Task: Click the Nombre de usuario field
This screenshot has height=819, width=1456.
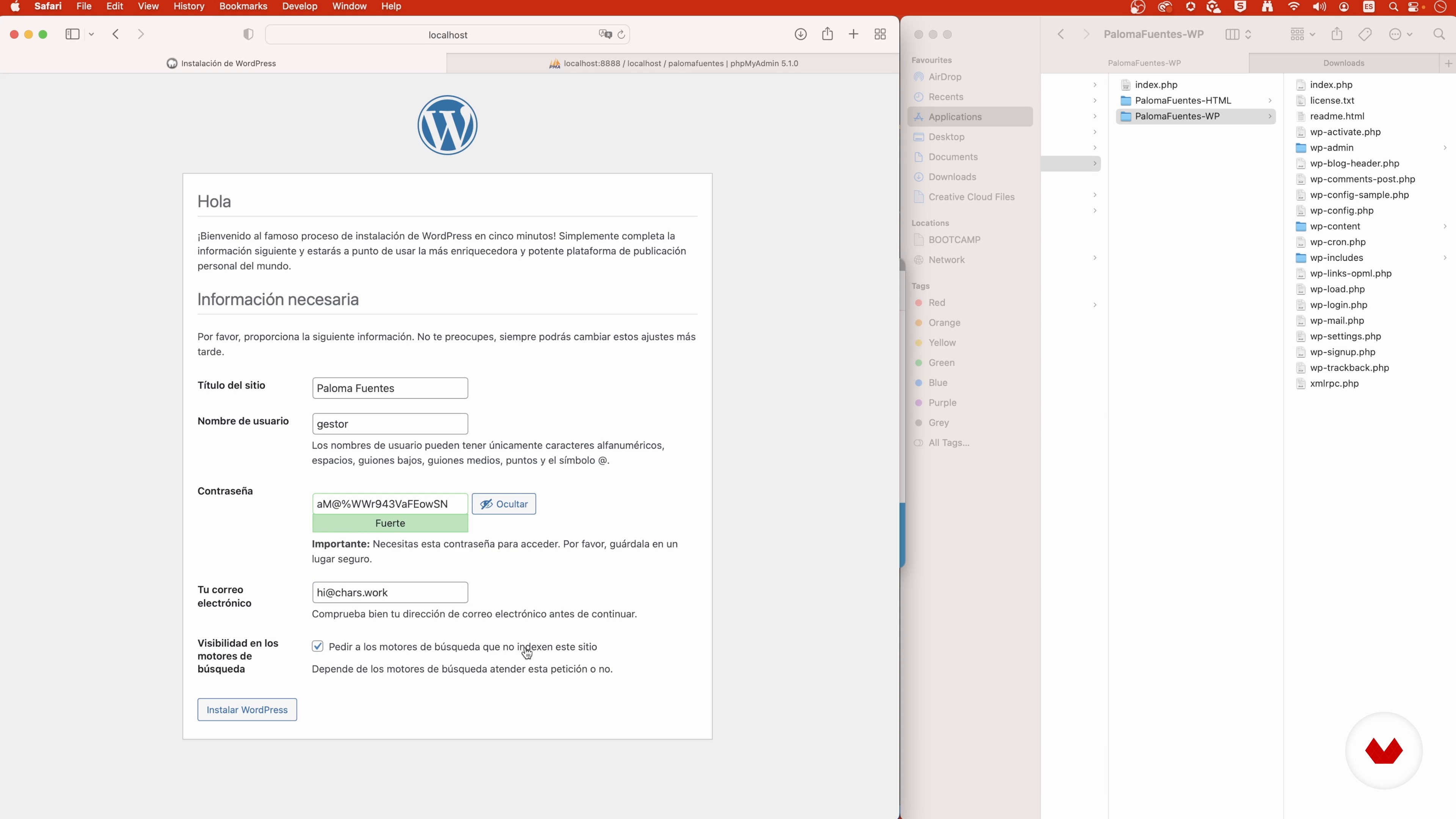Action: 390,424
